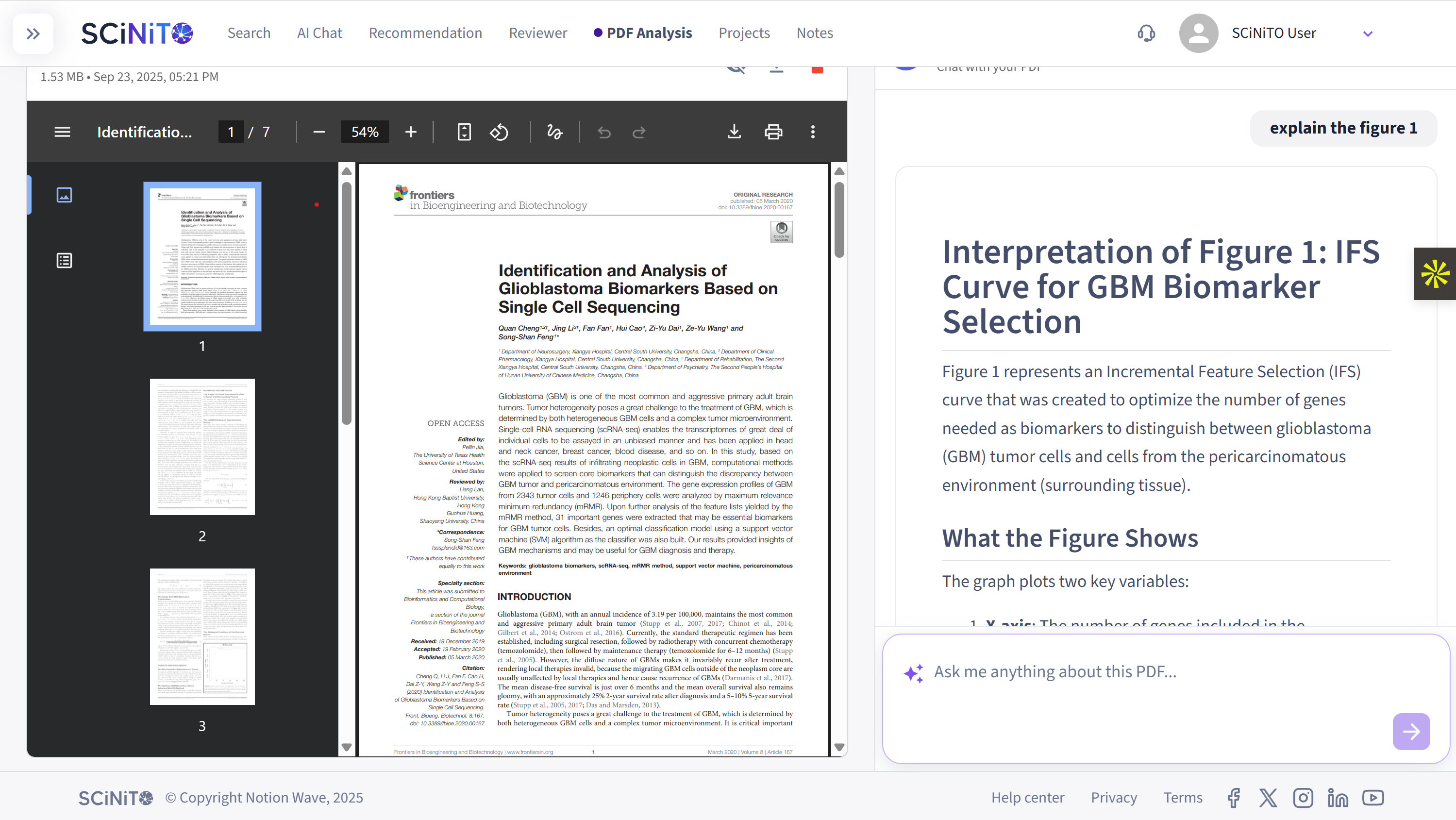Open the Help center link in the footer
The height and width of the screenshot is (820, 1456).
(1027, 797)
